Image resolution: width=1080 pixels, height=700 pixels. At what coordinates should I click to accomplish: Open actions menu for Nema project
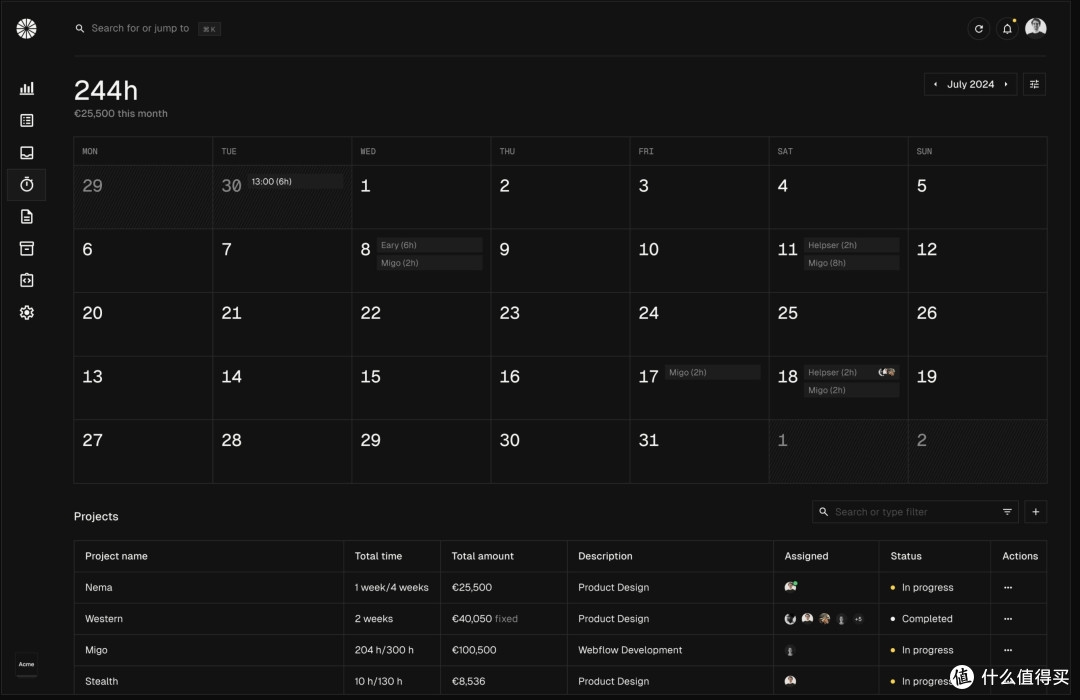[1007, 588]
